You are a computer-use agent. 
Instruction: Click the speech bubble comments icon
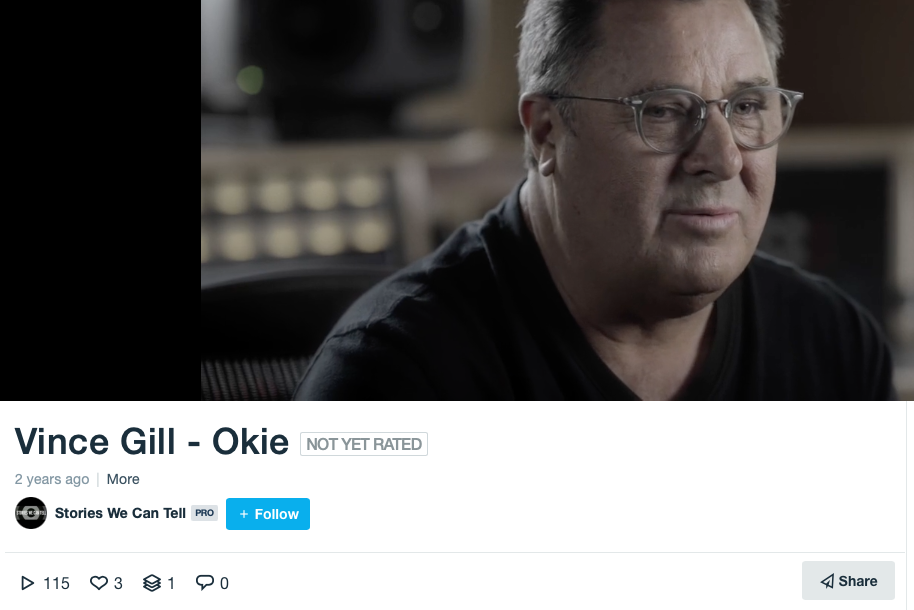coord(205,583)
